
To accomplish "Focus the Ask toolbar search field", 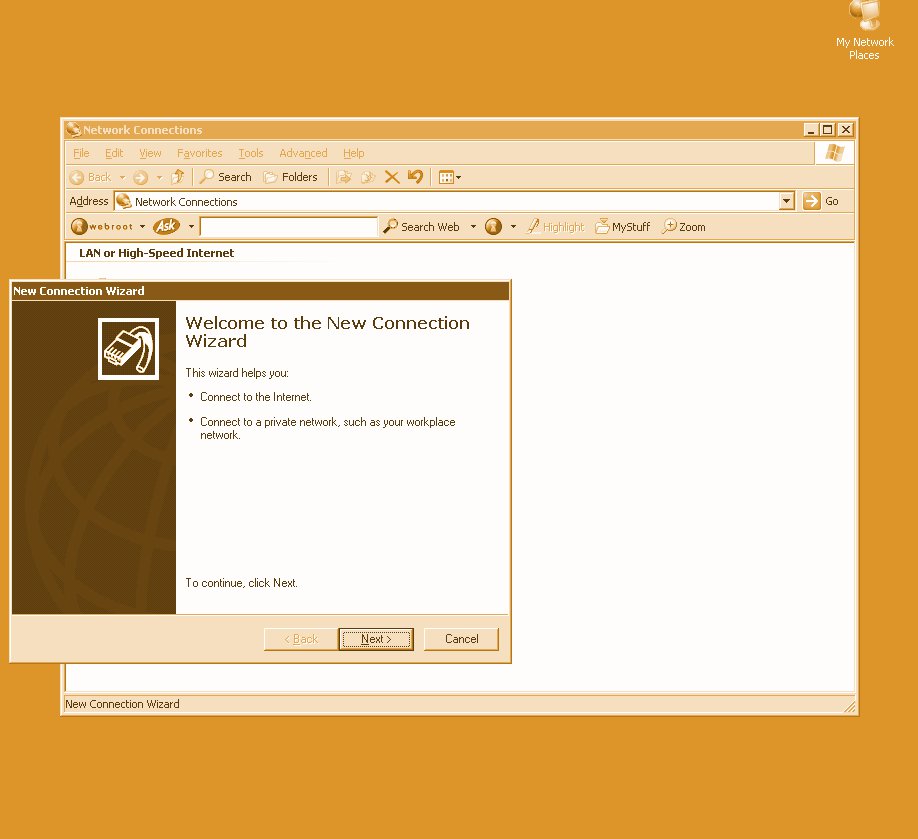I will coord(289,227).
